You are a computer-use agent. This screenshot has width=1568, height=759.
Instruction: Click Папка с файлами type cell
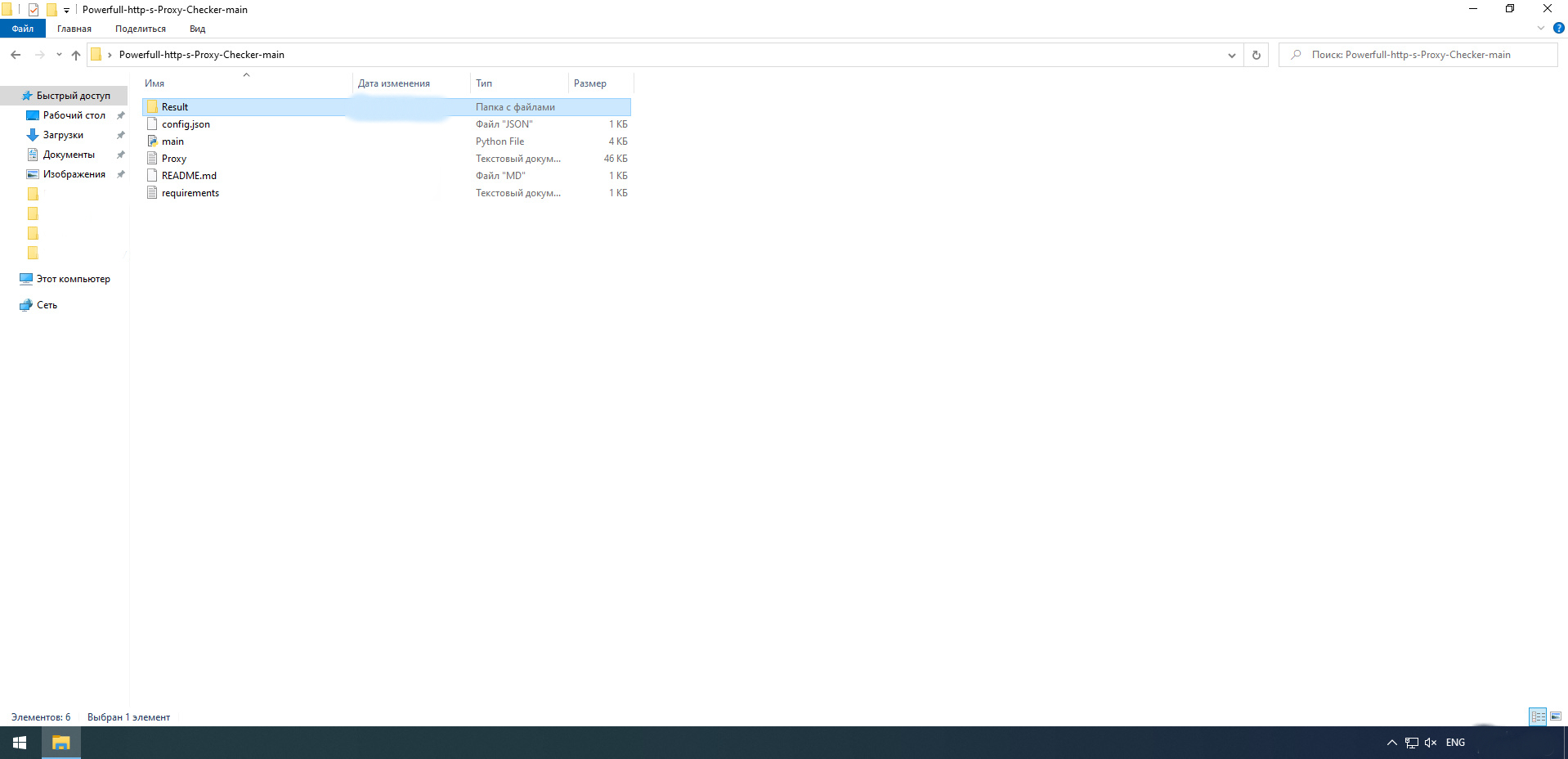coord(515,107)
